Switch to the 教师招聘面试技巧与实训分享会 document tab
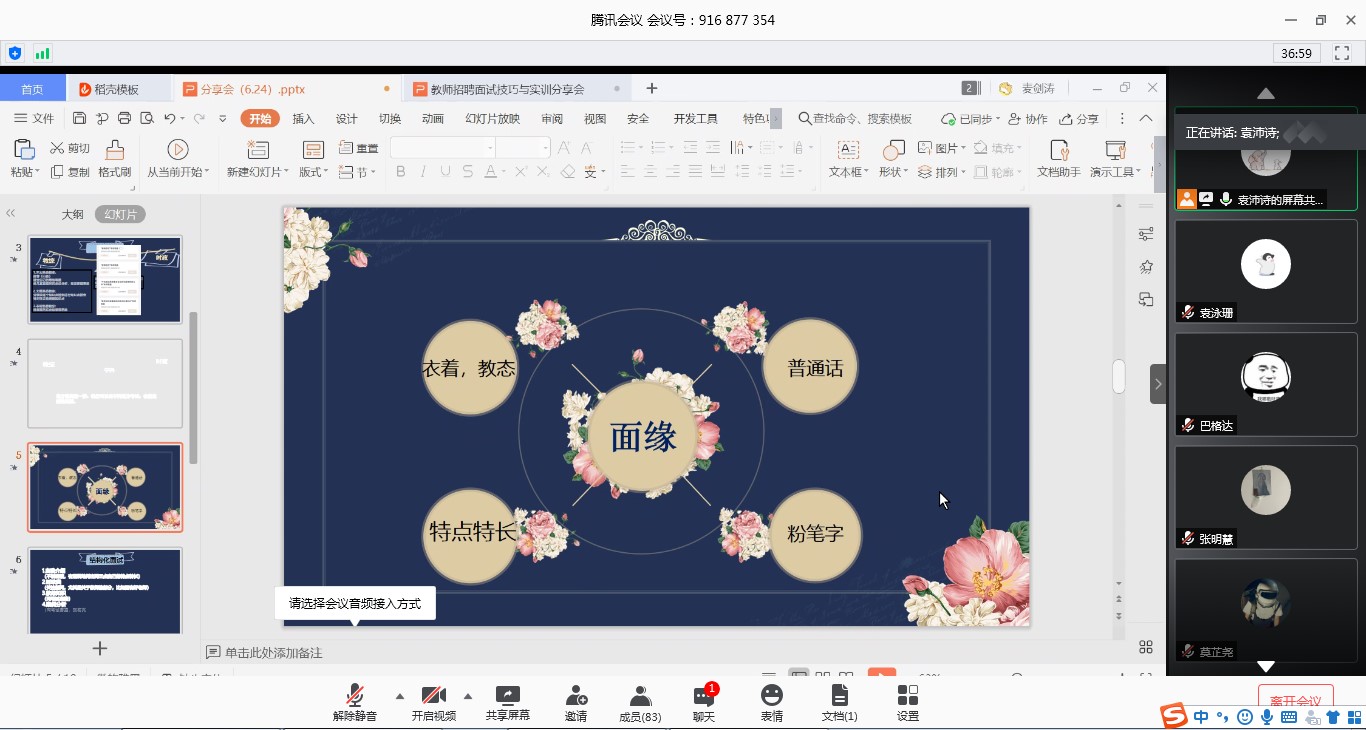 click(507, 89)
